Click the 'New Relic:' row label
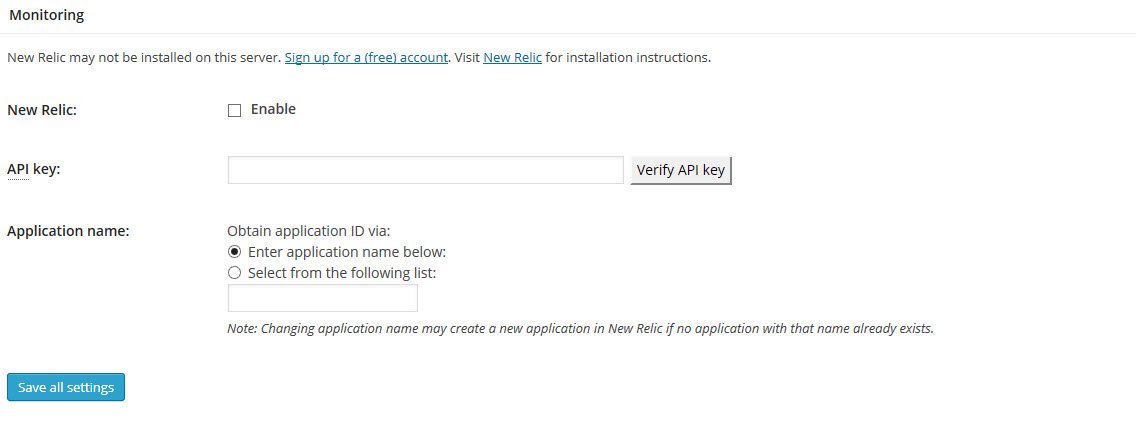 42,110
